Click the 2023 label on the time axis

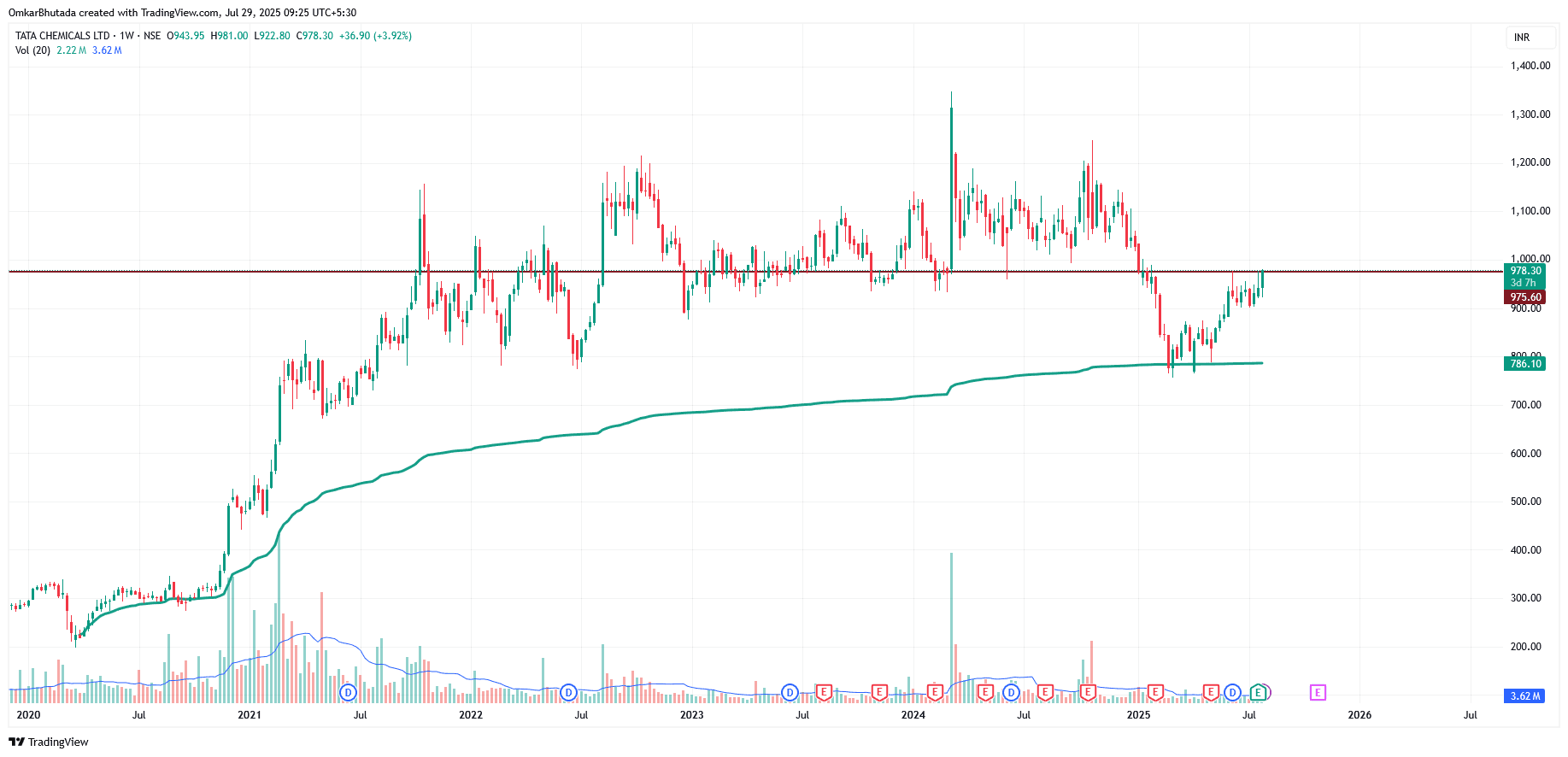(x=692, y=715)
